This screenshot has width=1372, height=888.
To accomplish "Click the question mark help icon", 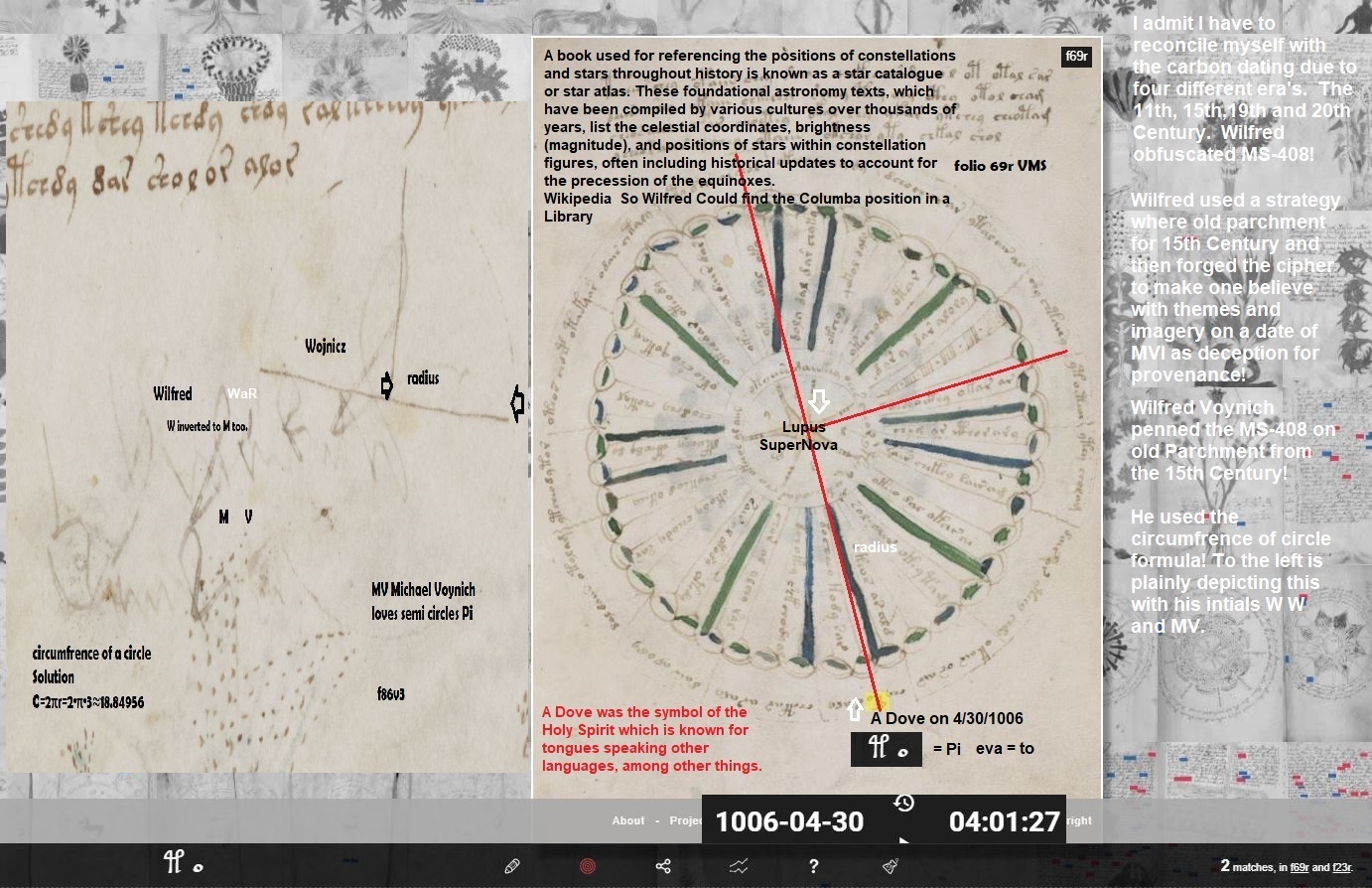I will 814,866.
